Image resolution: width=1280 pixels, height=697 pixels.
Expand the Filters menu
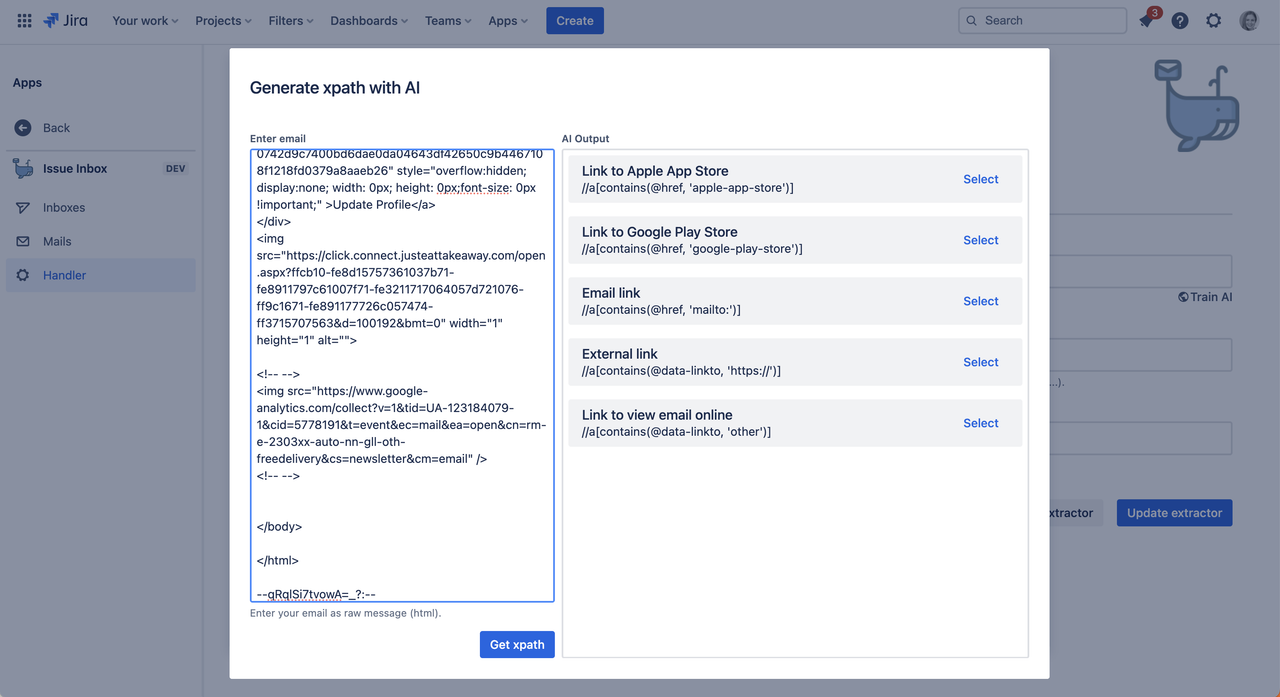(291, 20)
